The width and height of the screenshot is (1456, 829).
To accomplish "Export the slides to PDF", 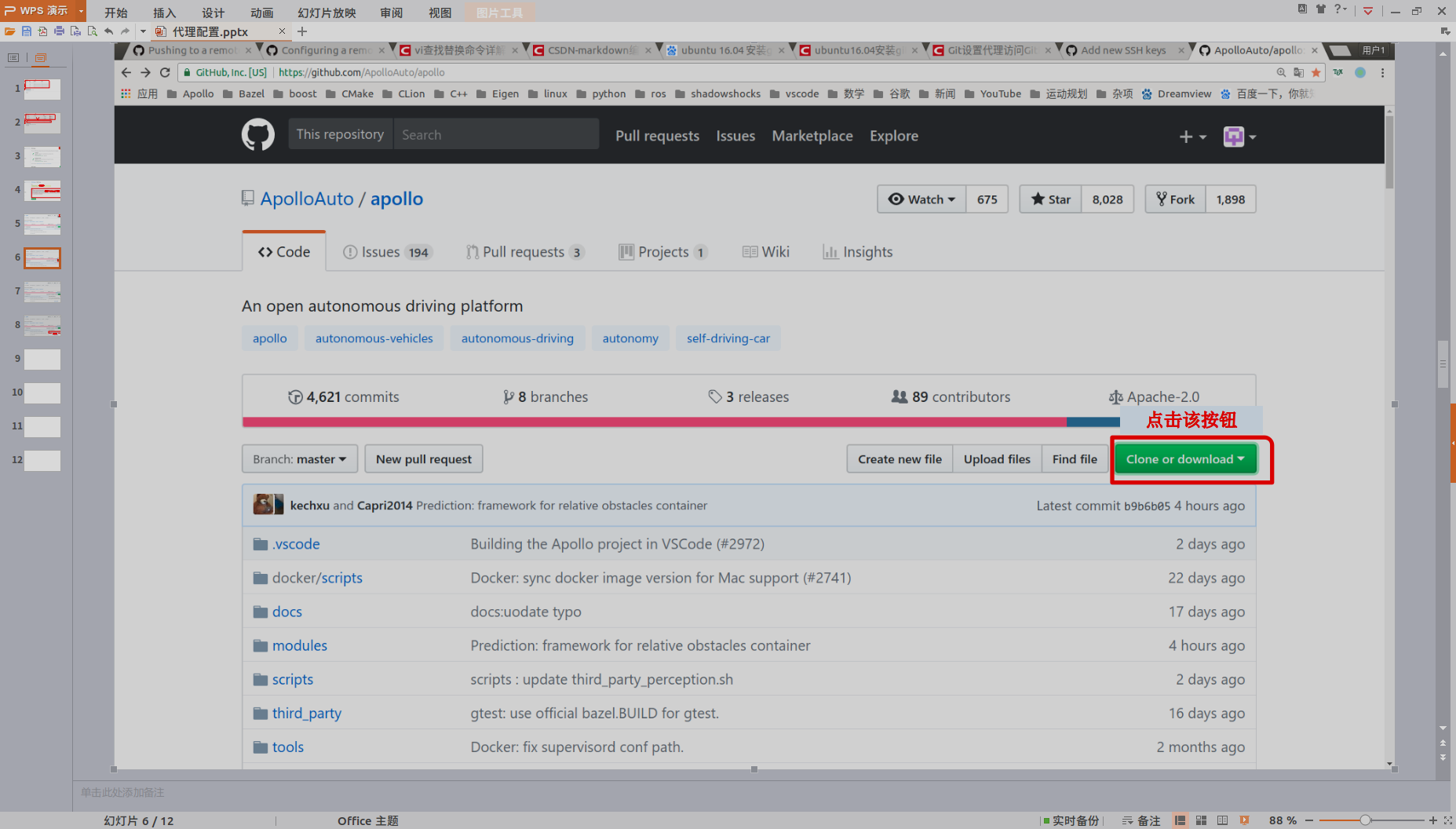I will (x=42, y=31).
